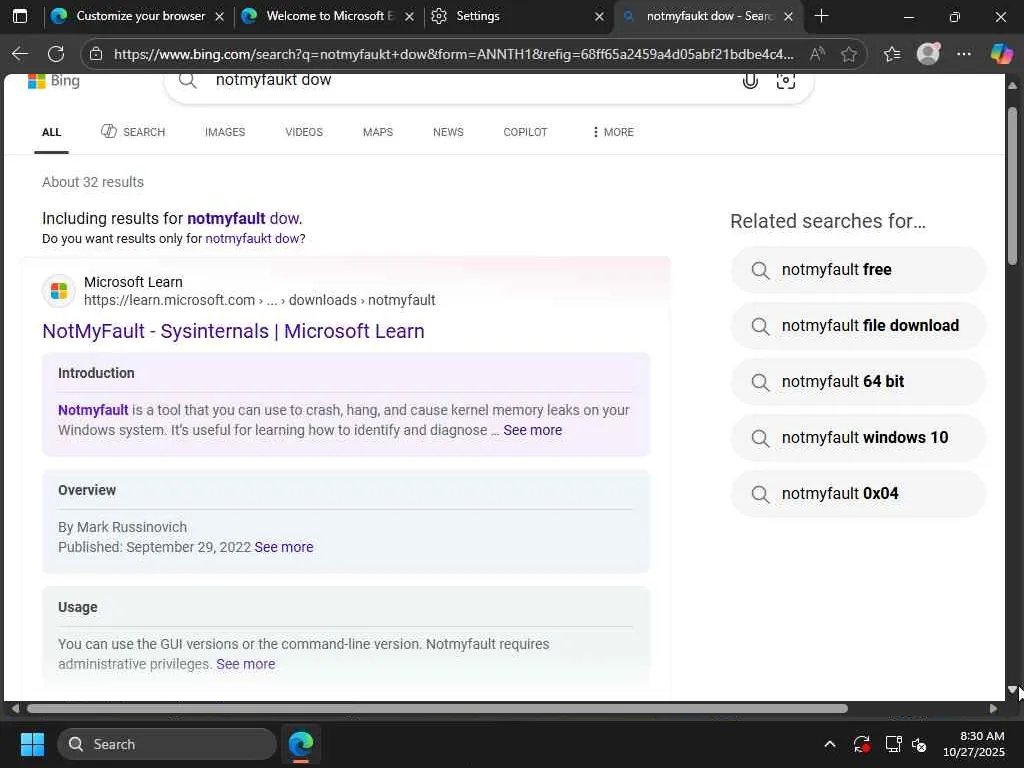Open the Favorites list icon
1024x768 pixels.
pos(891,54)
